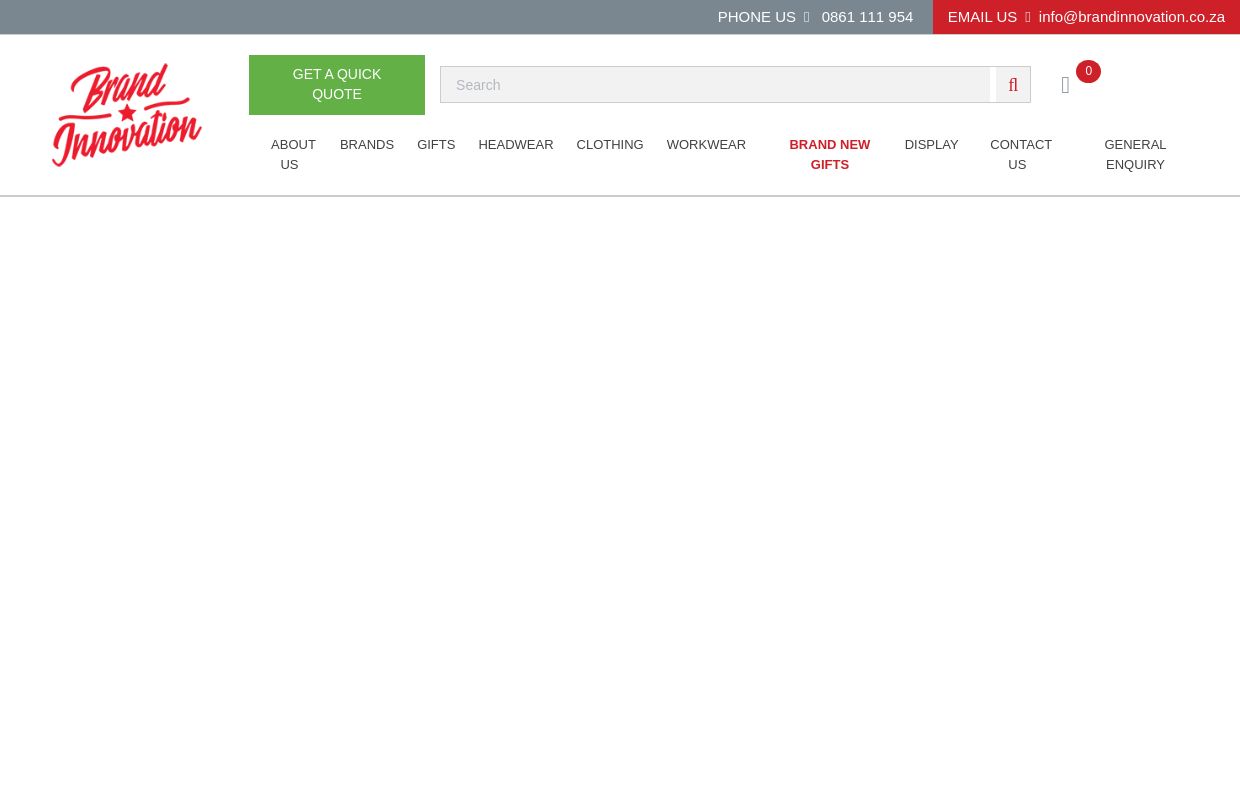Go to the BRANDS menu
1240x800 pixels.
pyautogui.click(x=367, y=145)
